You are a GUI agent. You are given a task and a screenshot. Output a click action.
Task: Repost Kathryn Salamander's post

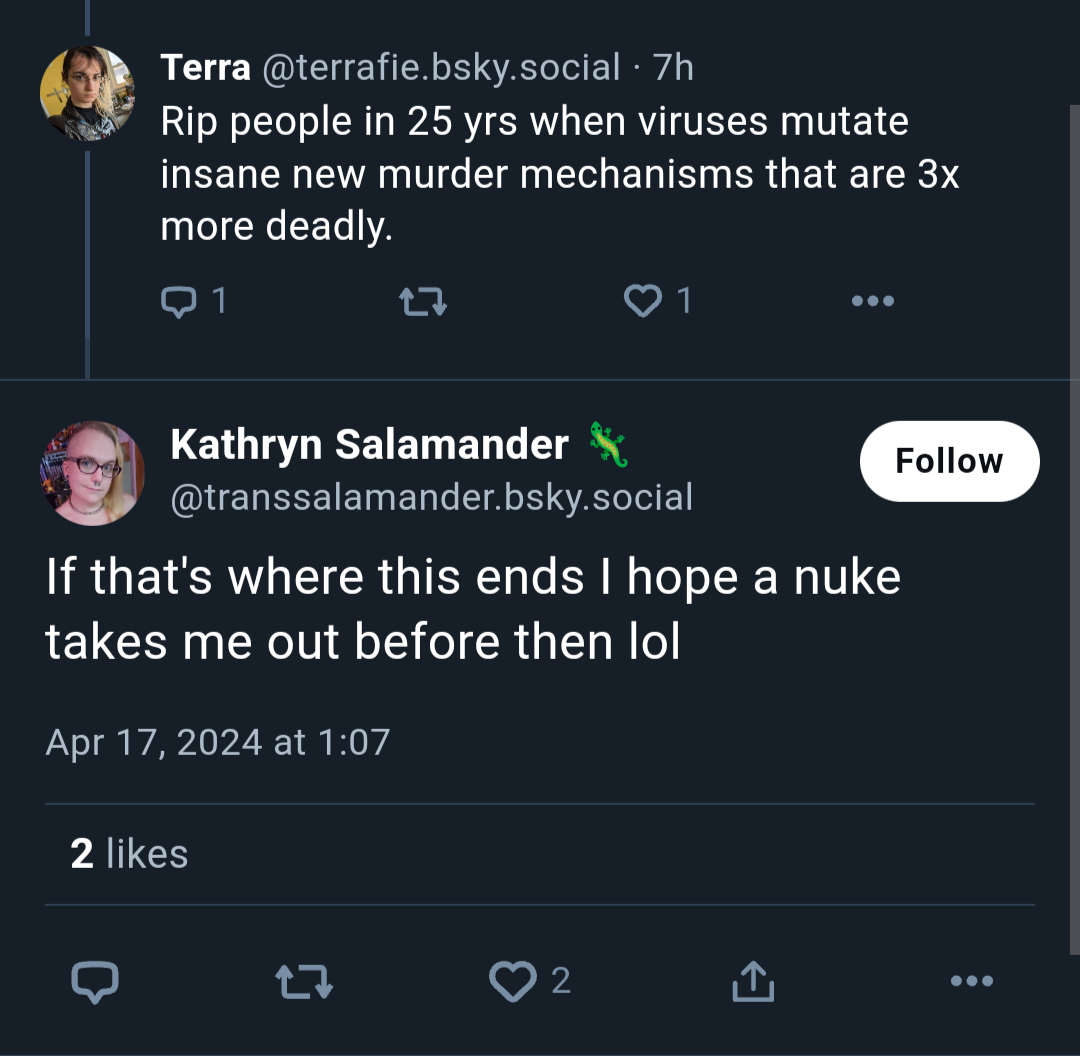click(x=304, y=981)
